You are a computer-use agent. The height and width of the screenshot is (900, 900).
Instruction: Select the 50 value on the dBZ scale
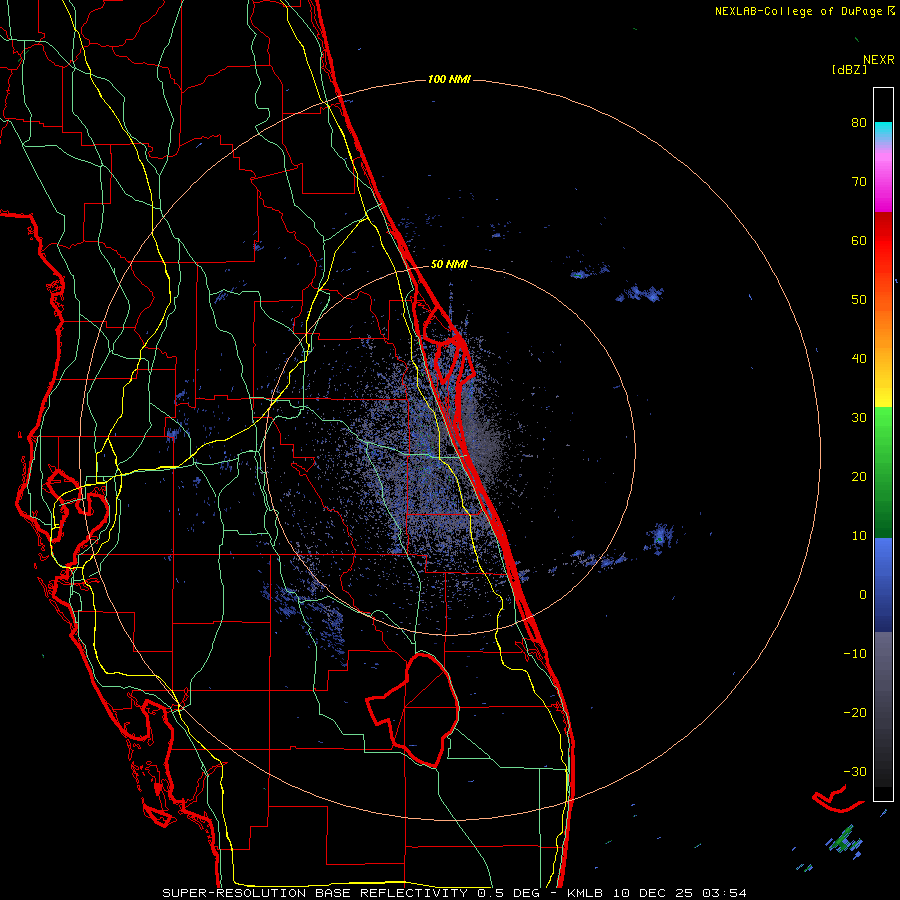pos(859,300)
